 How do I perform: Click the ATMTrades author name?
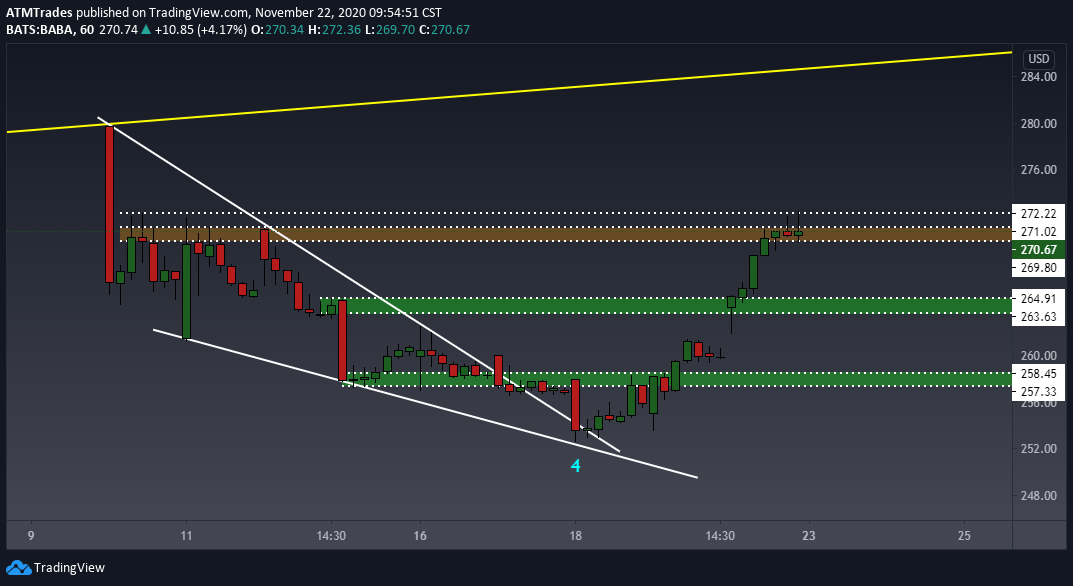(x=39, y=13)
